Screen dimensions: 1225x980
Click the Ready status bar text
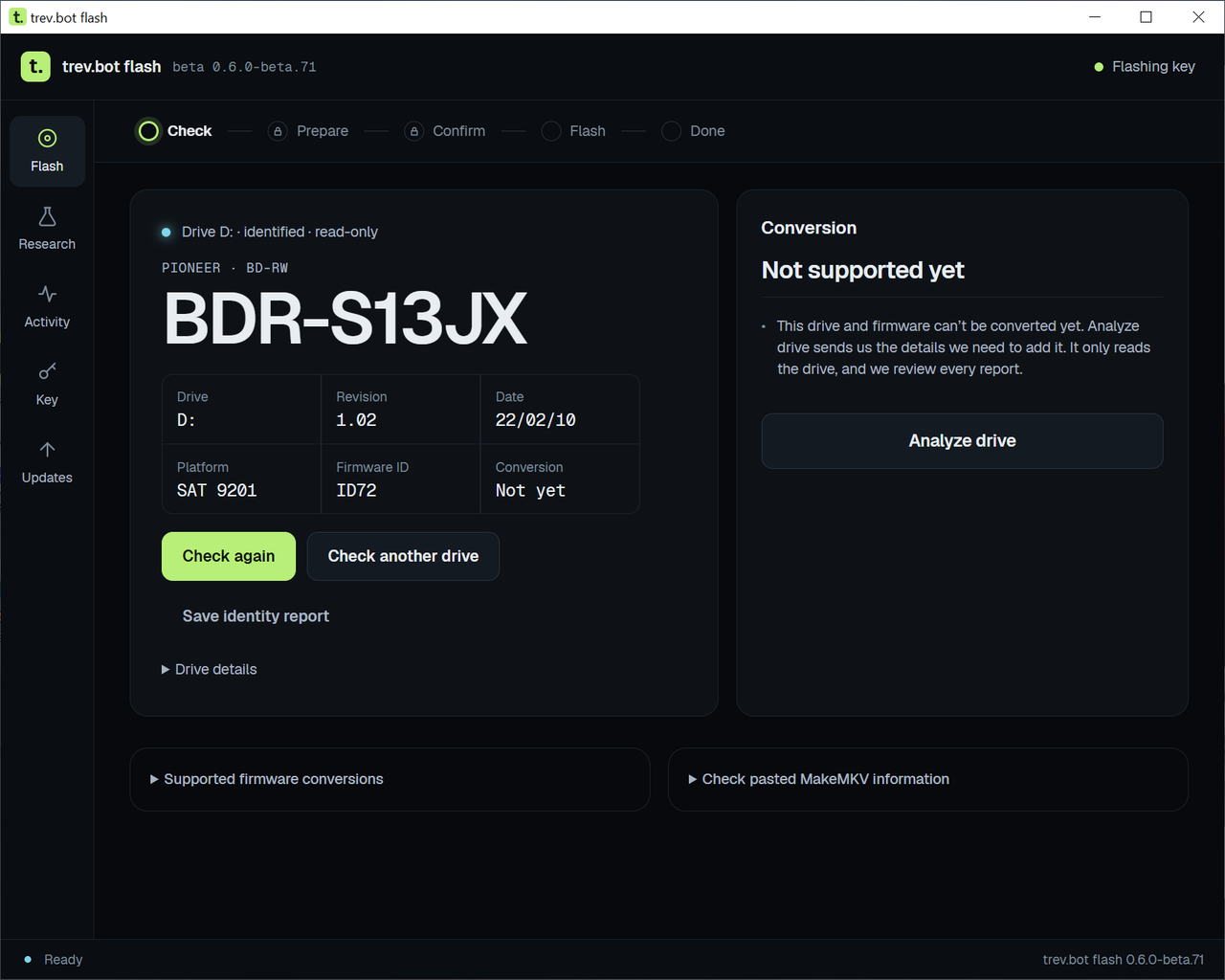(x=63, y=960)
